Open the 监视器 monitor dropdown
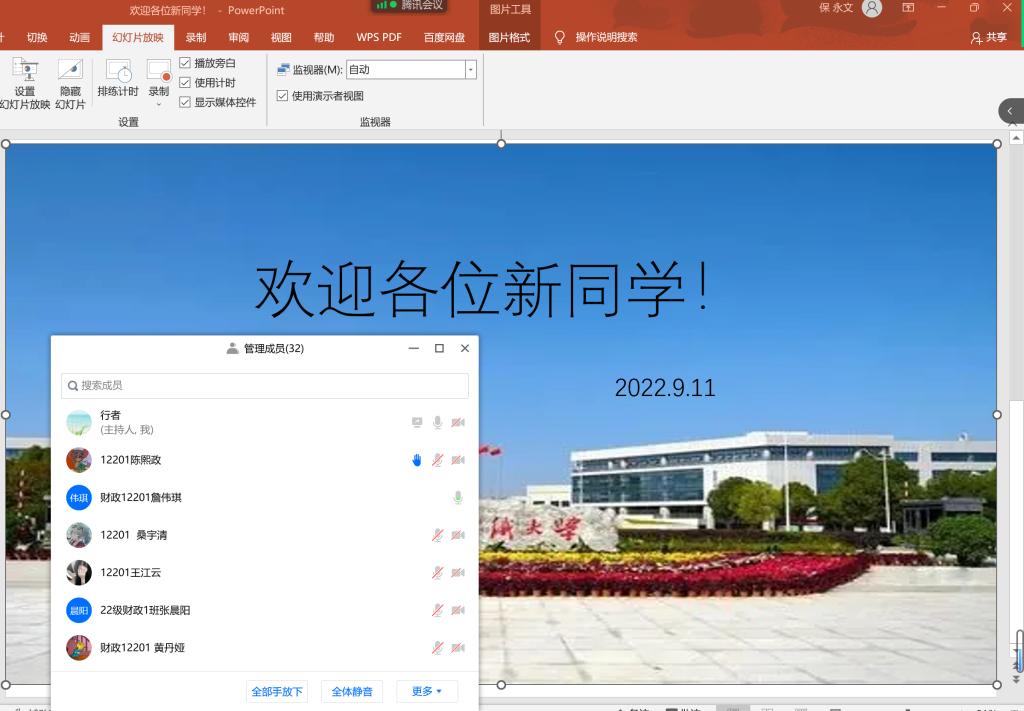The height and width of the screenshot is (711, 1024). tap(470, 70)
